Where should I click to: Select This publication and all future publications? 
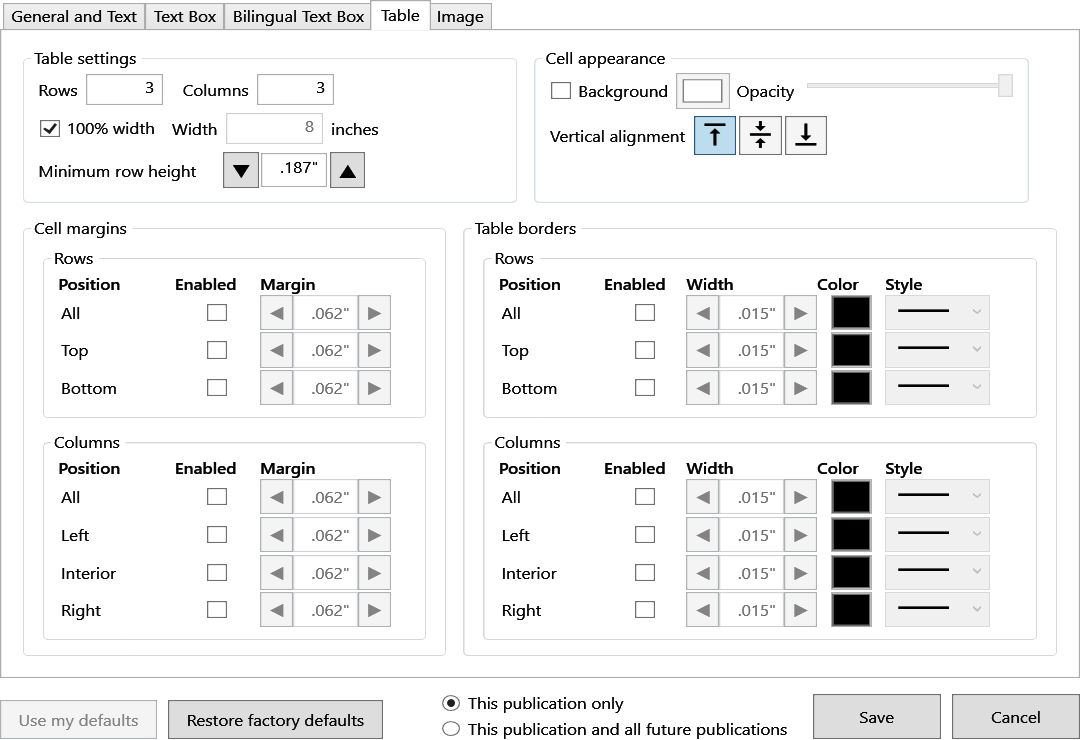click(x=451, y=729)
